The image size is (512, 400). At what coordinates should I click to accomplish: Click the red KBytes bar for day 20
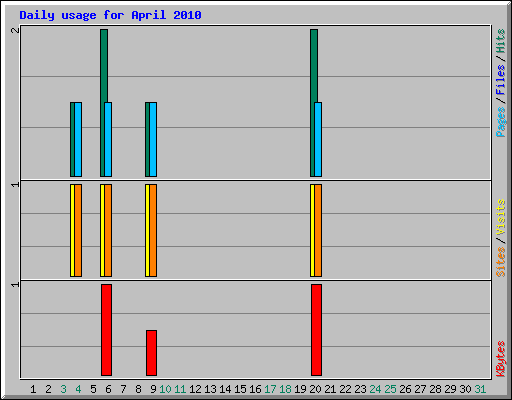tap(316, 330)
